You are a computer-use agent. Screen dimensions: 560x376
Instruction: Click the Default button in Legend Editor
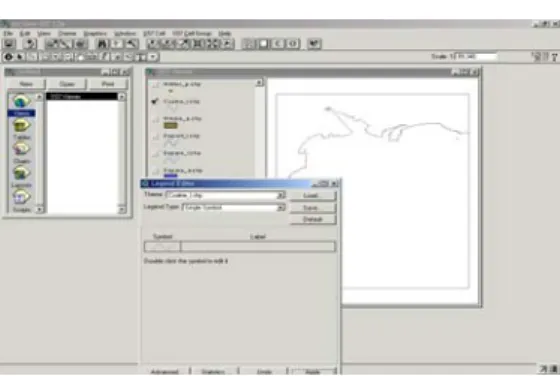coord(313,219)
